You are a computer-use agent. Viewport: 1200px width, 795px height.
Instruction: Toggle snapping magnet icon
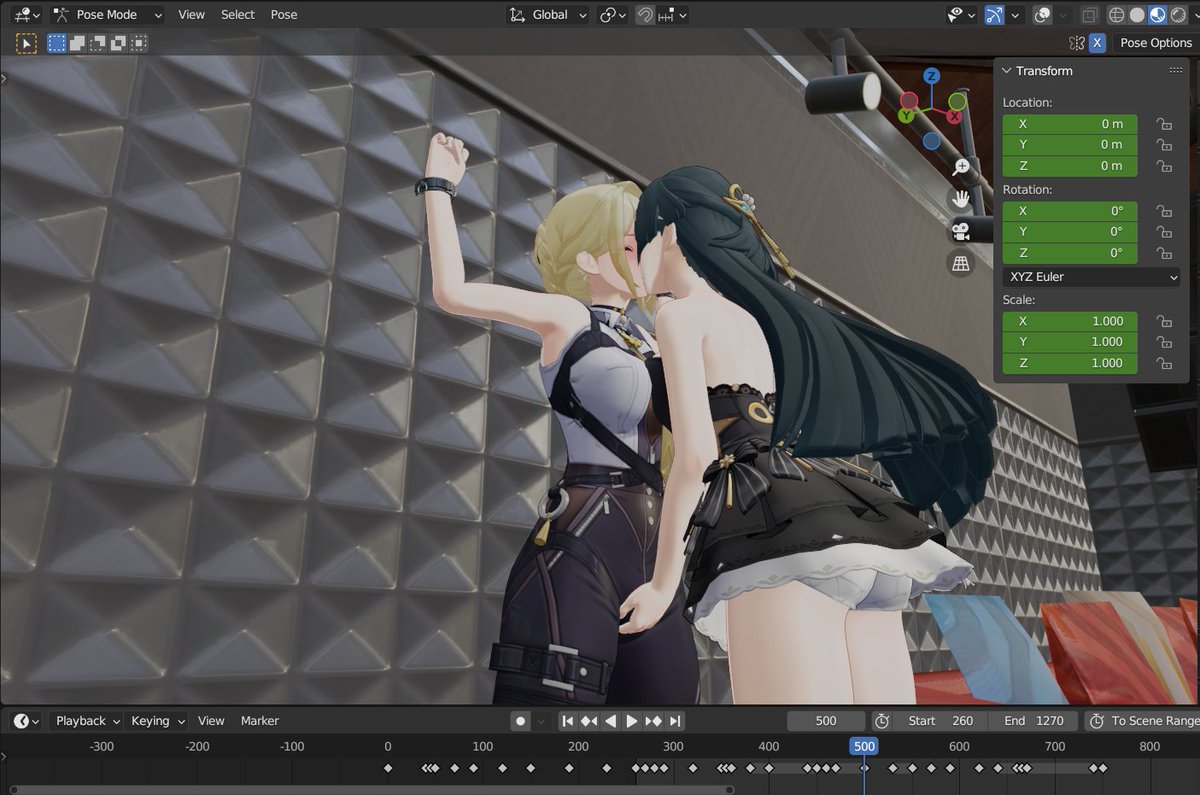[646, 15]
